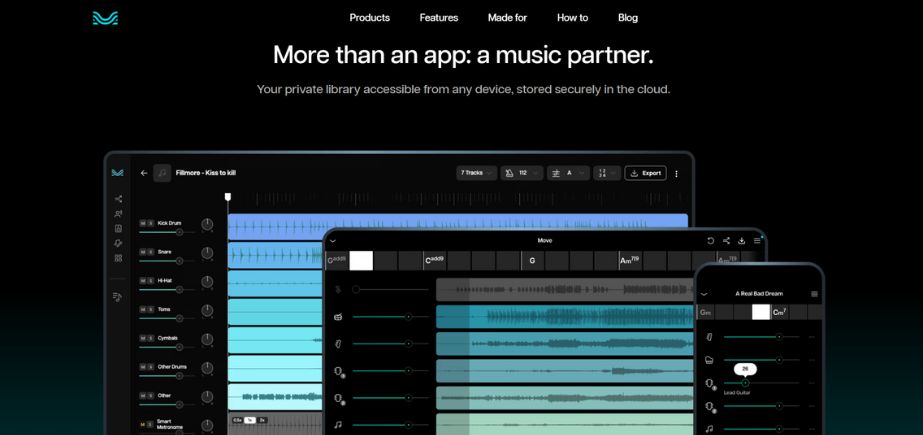Image resolution: width=923 pixels, height=435 pixels.
Task: Click the music note track icon on the tablet
Action: click(338, 424)
